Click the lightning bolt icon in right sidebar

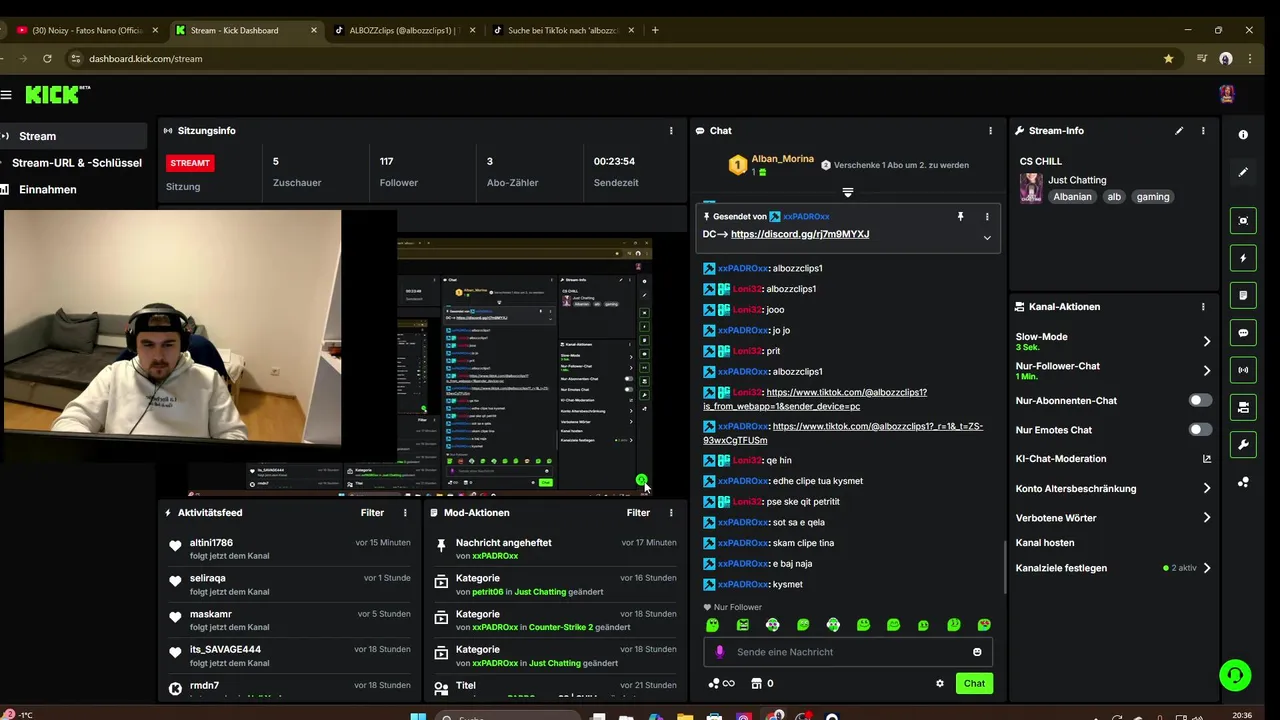[x=1243, y=258]
